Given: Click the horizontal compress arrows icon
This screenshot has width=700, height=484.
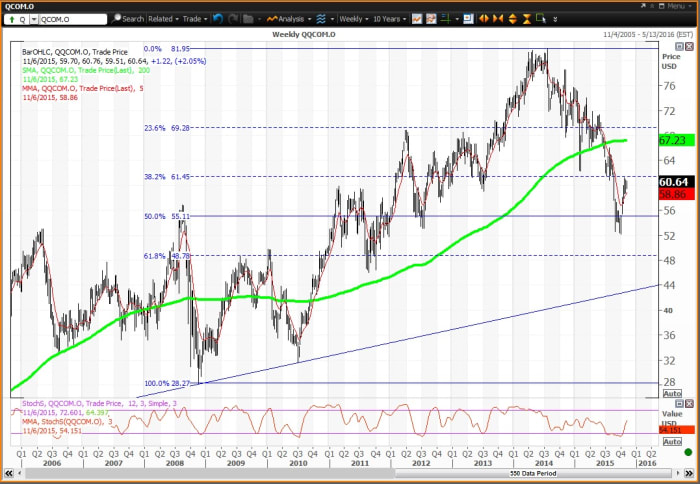Looking at the screenshot, I should coord(500,18).
